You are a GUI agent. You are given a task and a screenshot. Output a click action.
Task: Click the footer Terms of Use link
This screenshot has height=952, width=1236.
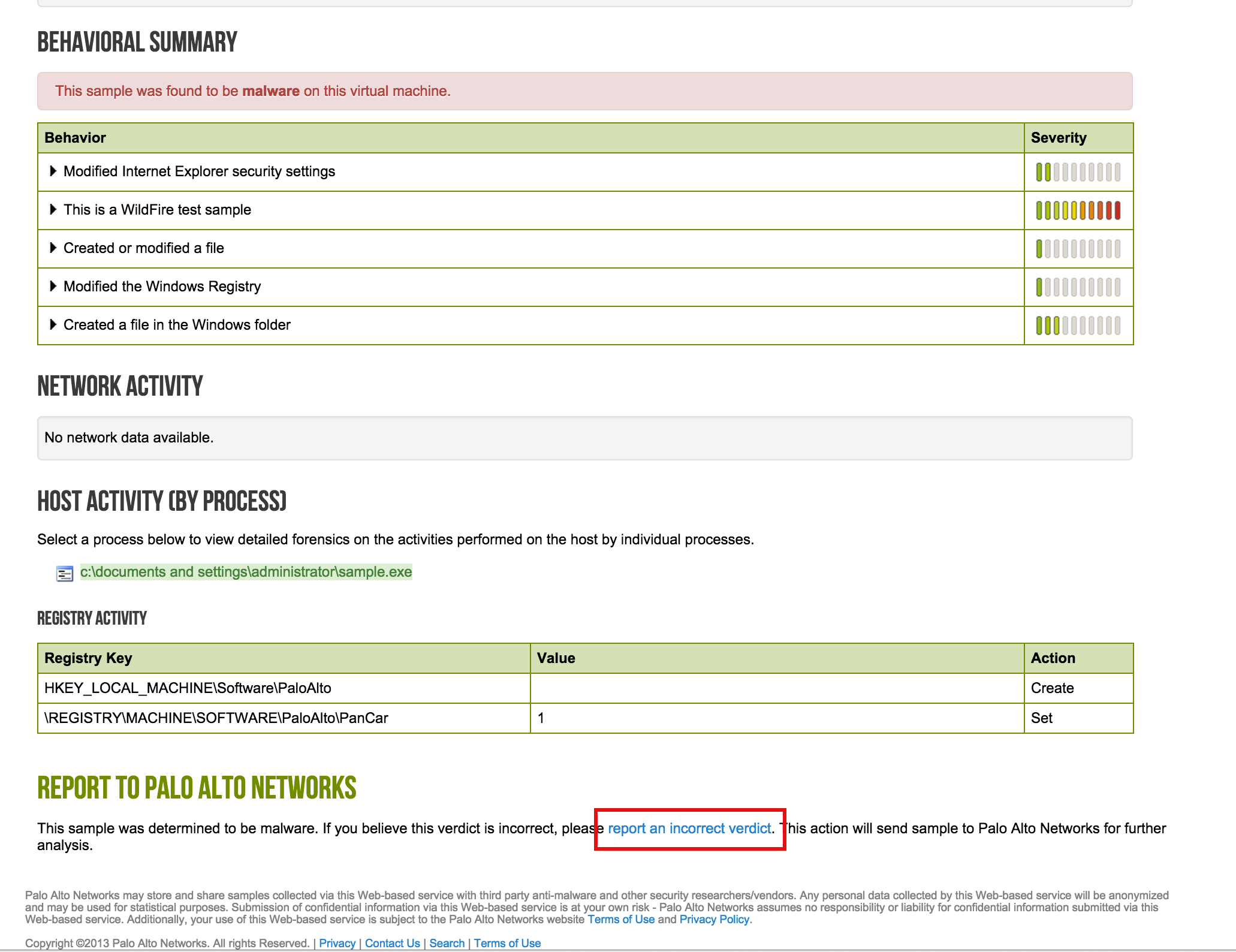pos(507,944)
